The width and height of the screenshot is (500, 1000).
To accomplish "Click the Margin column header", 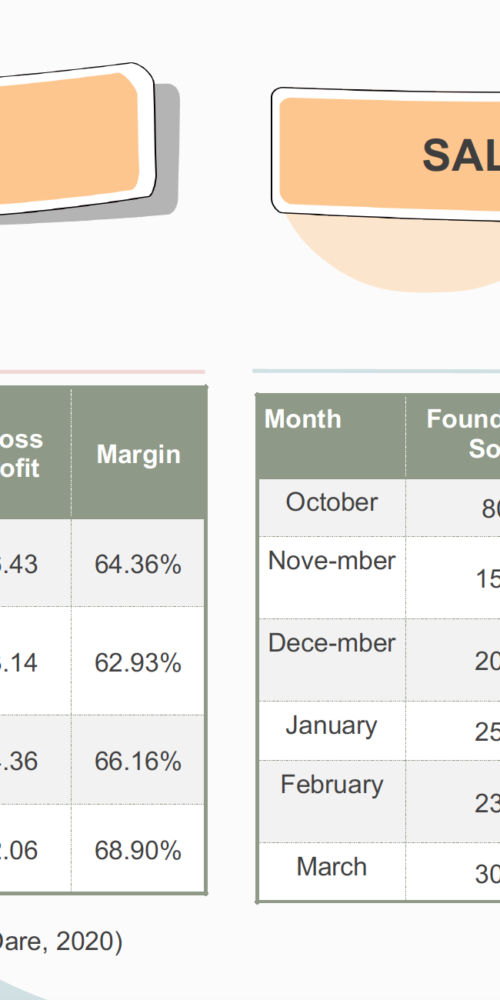I will [138, 454].
